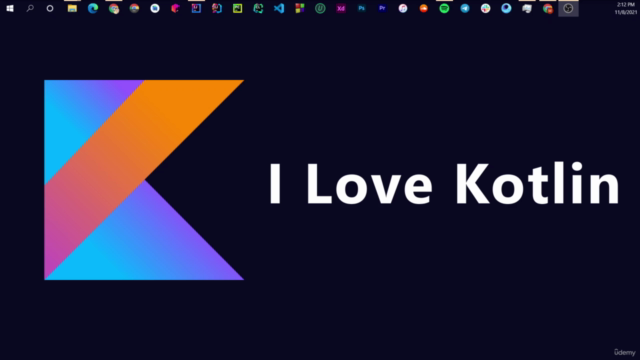Open iTunes music note icon
640x360 pixels.
403,8
